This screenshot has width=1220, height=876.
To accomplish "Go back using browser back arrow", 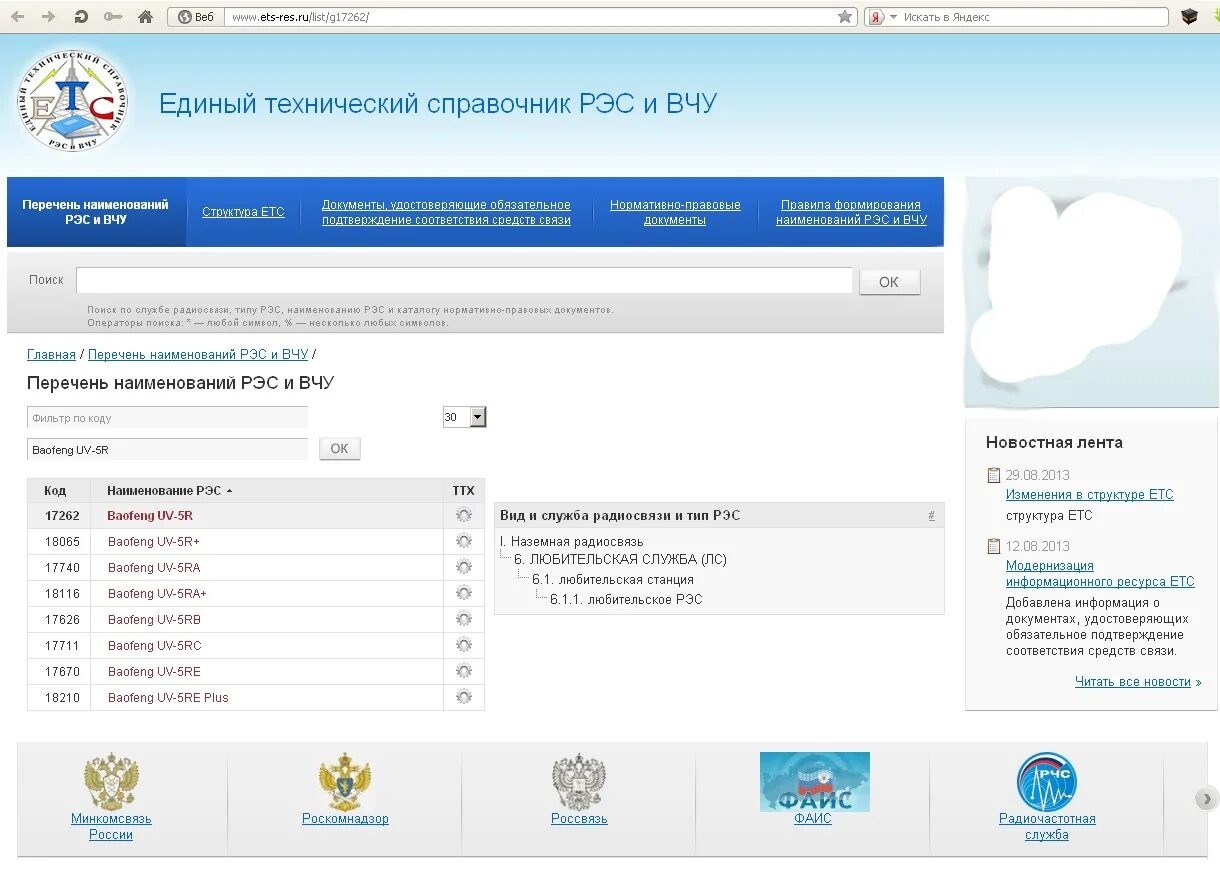I will tap(17, 17).
